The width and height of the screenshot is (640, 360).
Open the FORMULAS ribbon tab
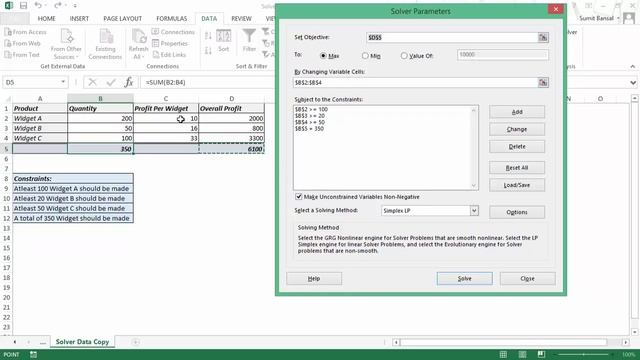click(x=171, y=18)
